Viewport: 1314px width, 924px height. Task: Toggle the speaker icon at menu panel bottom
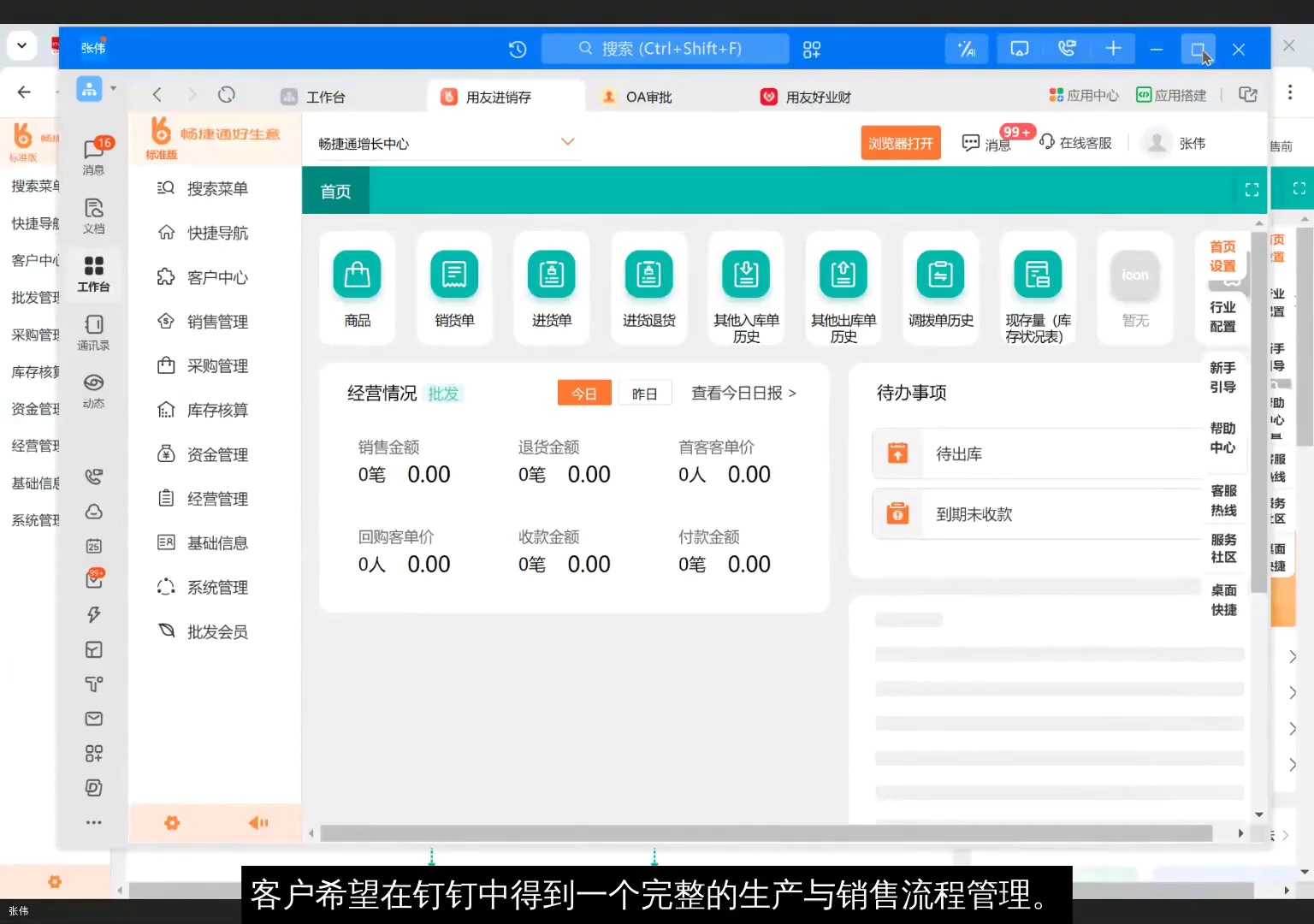pos(257,822)
